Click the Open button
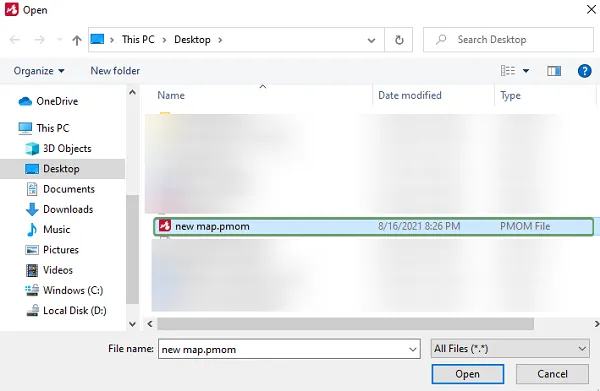This screenshot has height=391, width=600. click(468, 374)
